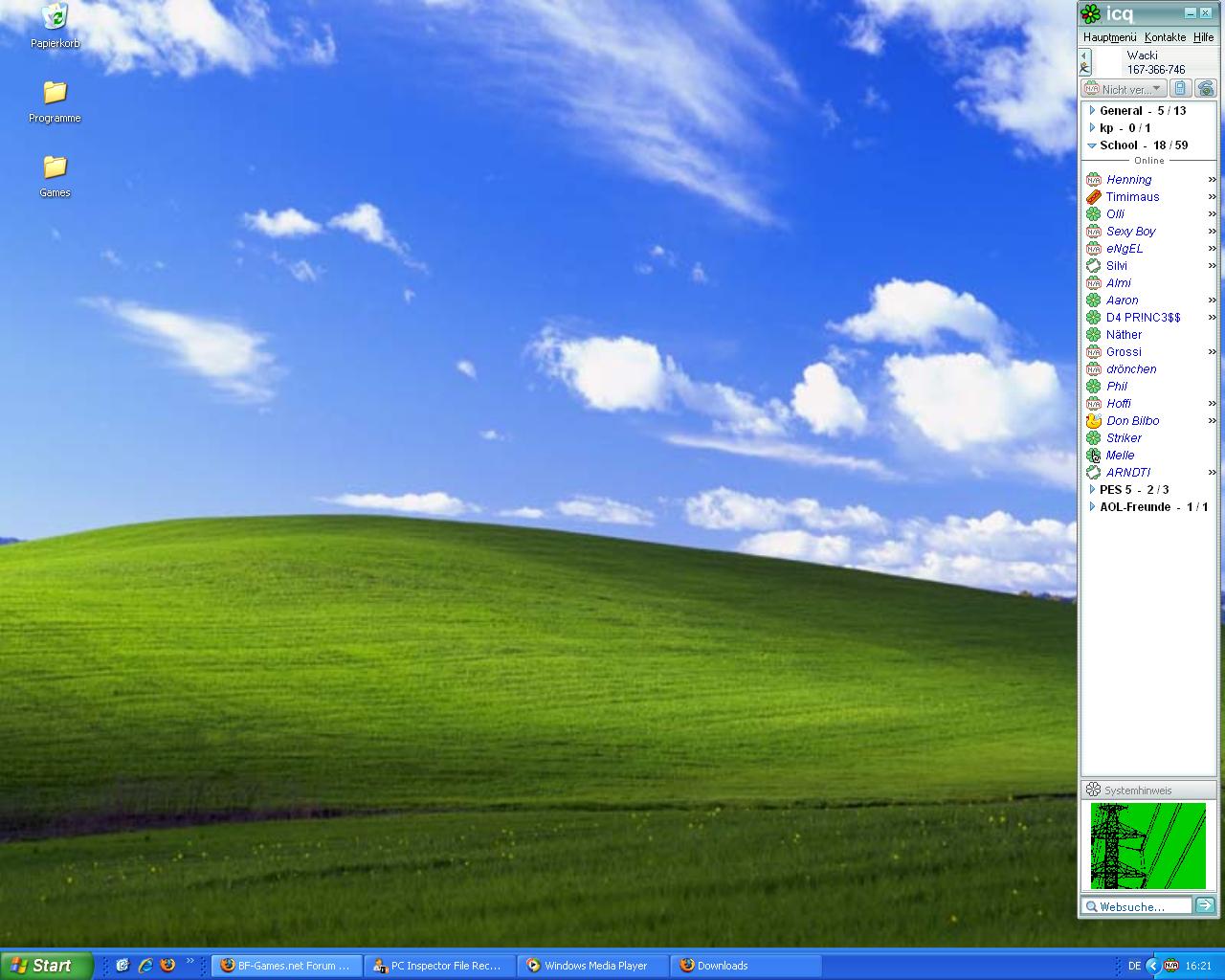Switch to PC Inspector File Recovery taskbar button
The image size is (1225, 980).
click(x=440, y=966)
